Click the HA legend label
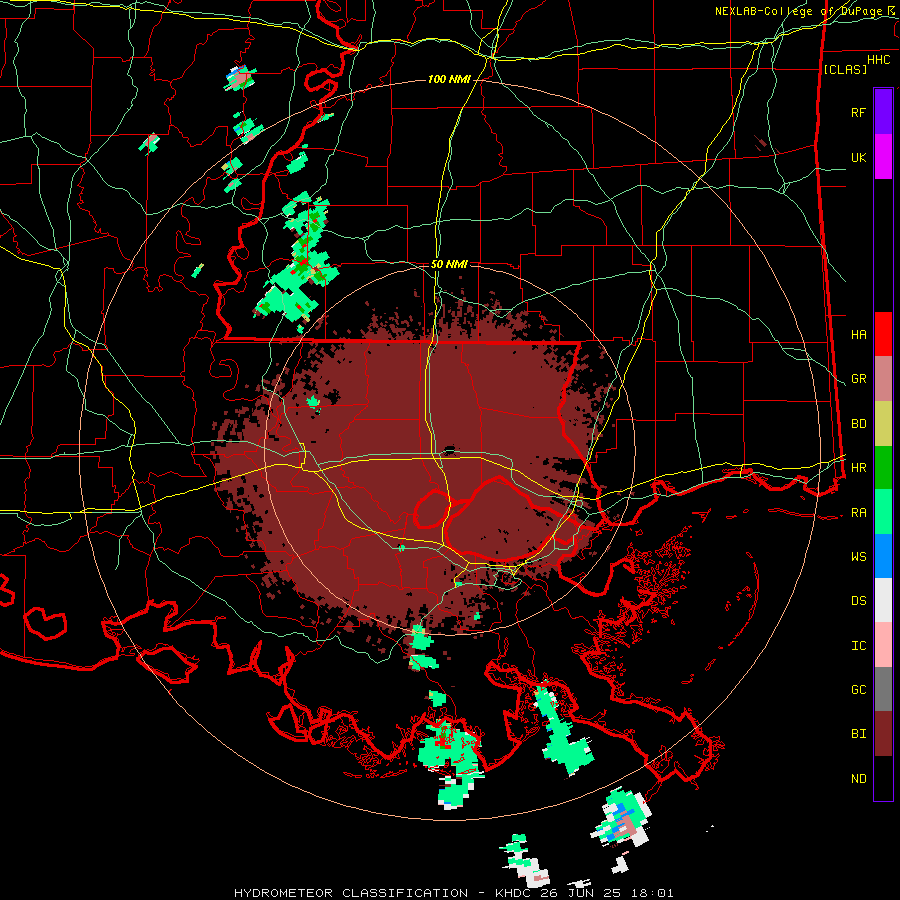Image resolution: width=900 pixels, height=900 pixels. pyautogui.click(x=858, y=335)
